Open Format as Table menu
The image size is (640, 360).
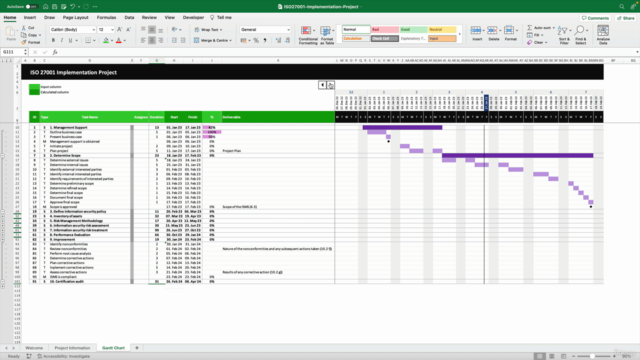coord(327,35)
